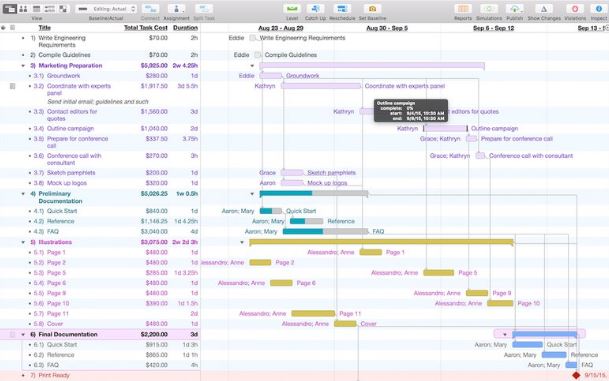609x381 pixels.
Task: Toggle Illustrations triangle in Gantt chart
Action: coord(242,242)
